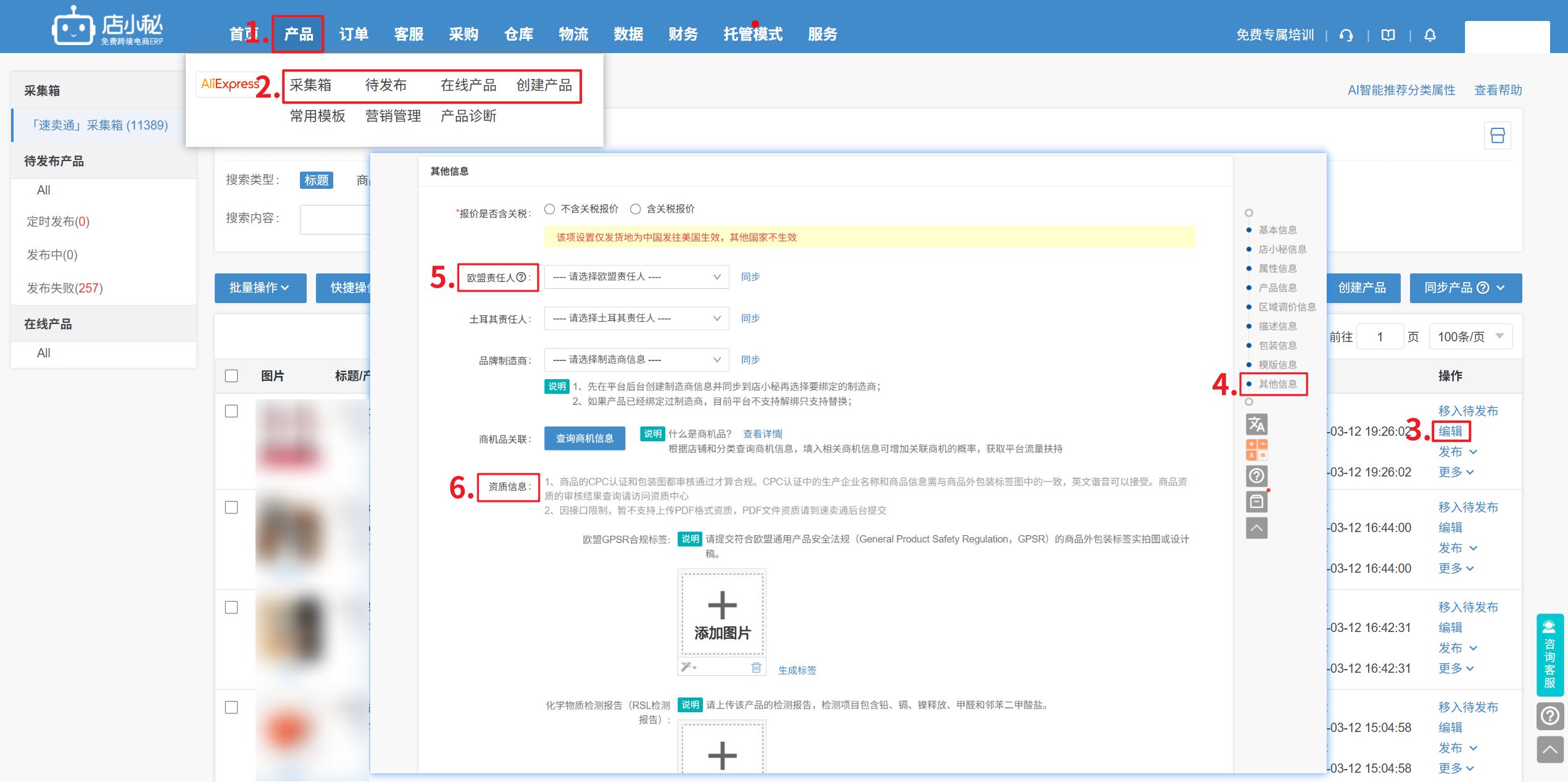Click the trash icon under 添加图片

click(756, 667)
